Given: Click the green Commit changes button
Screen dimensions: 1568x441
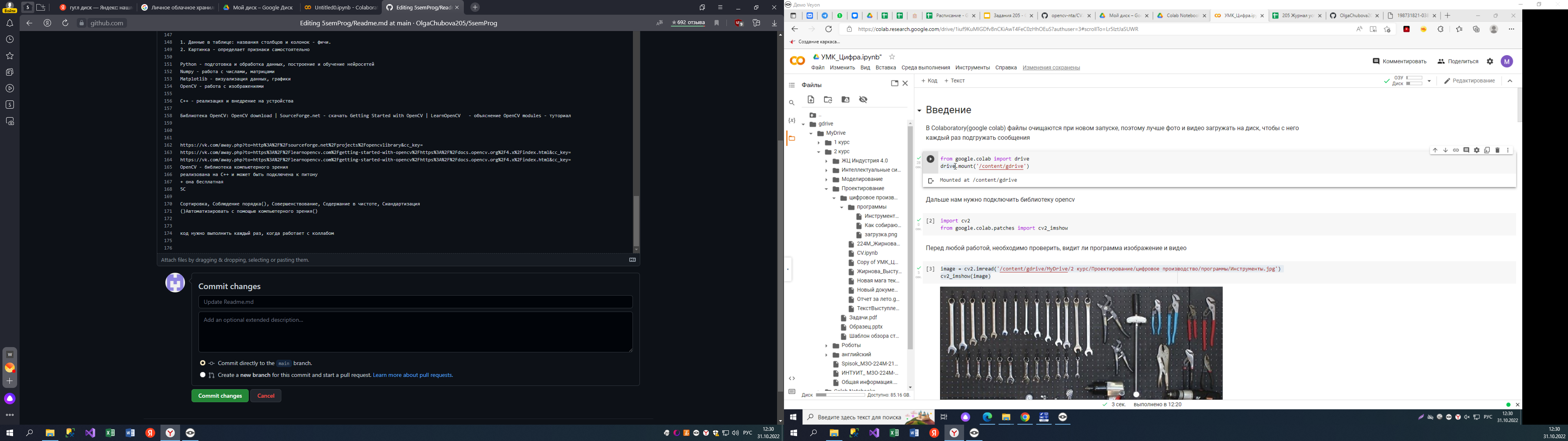Looking at the screenshot, I should pos(220,396).
